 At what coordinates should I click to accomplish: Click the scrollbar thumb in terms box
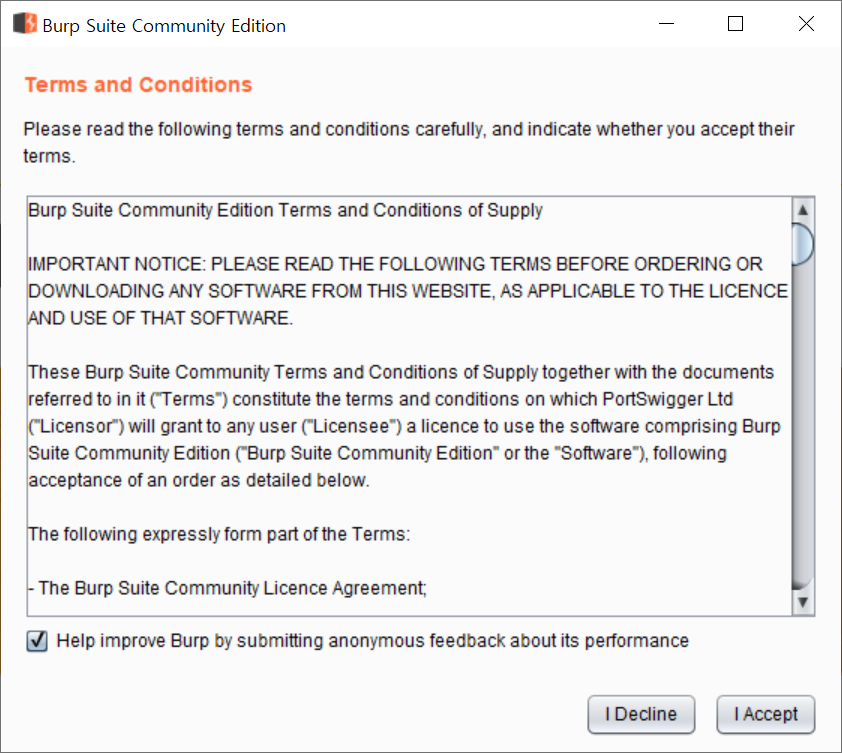tap(803, 244)
